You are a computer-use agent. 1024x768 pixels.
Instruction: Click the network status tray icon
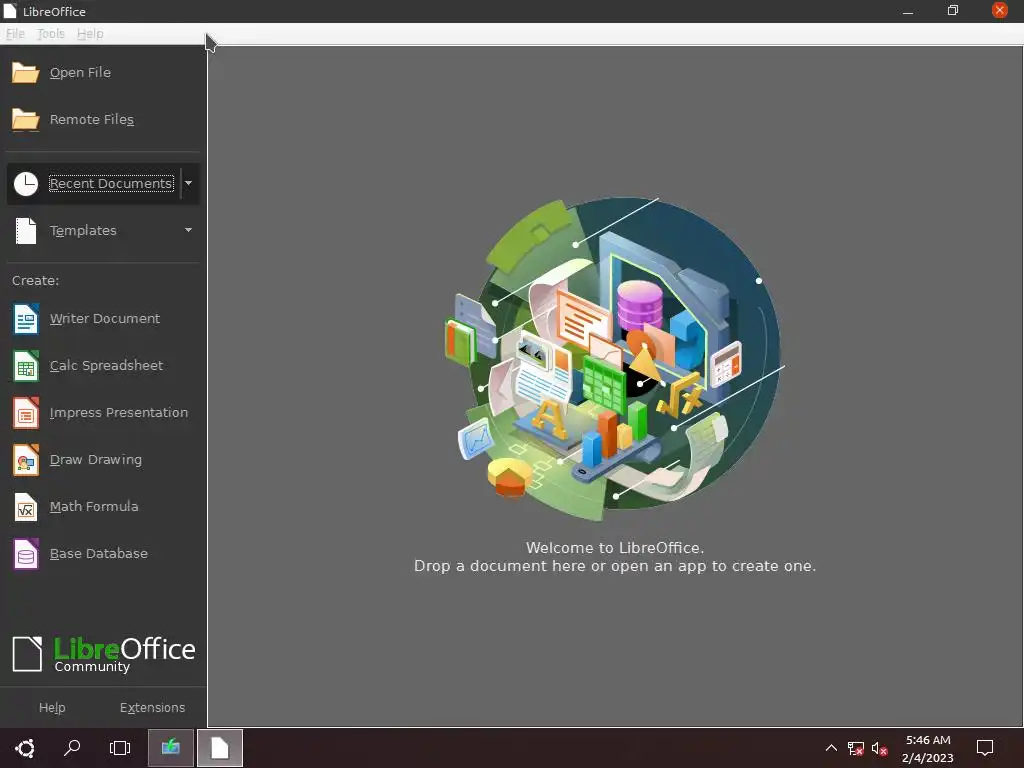pyautogui.click(x=856, y=748)
